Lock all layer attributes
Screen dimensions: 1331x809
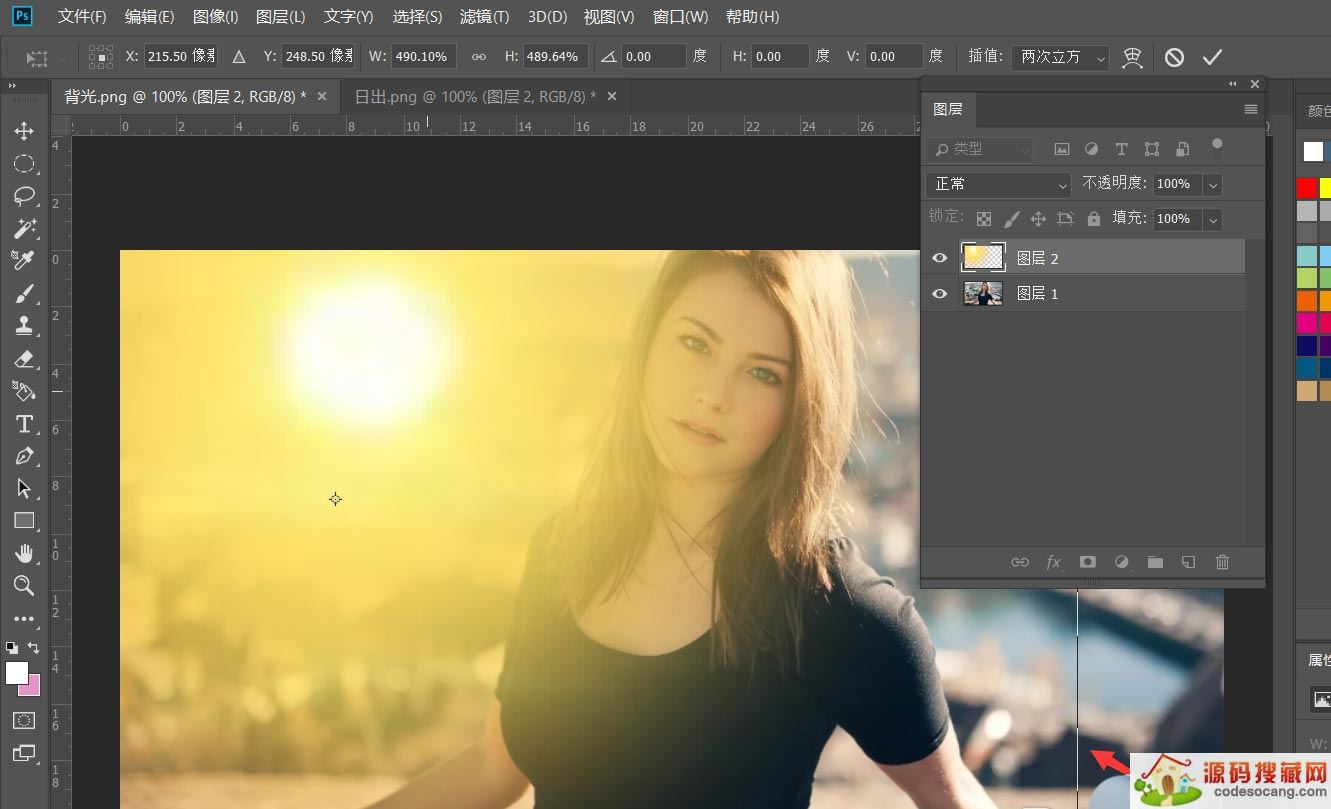point(1093,218)
